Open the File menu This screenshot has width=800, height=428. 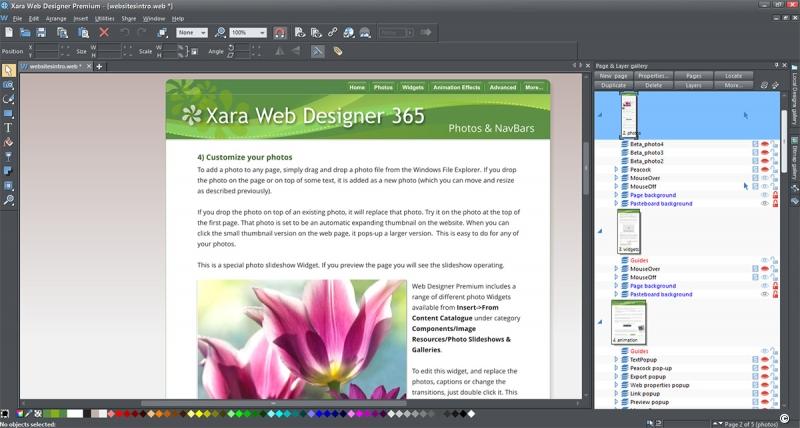[17, 18]
